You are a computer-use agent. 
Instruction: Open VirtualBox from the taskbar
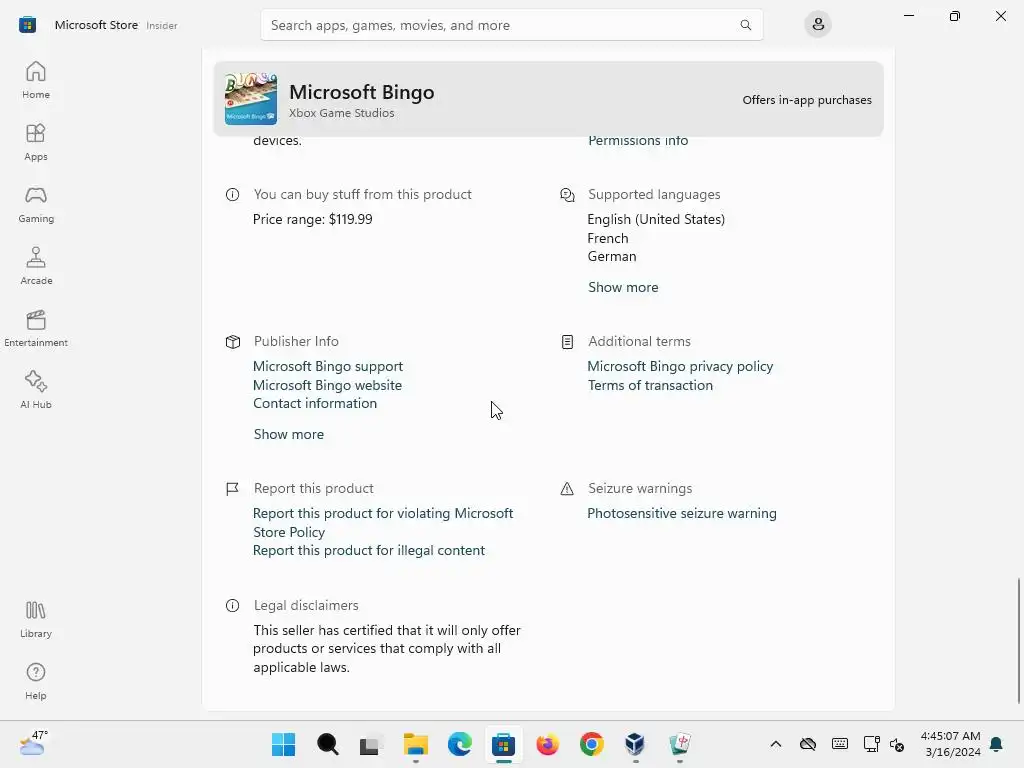click(x=635, y=744)
